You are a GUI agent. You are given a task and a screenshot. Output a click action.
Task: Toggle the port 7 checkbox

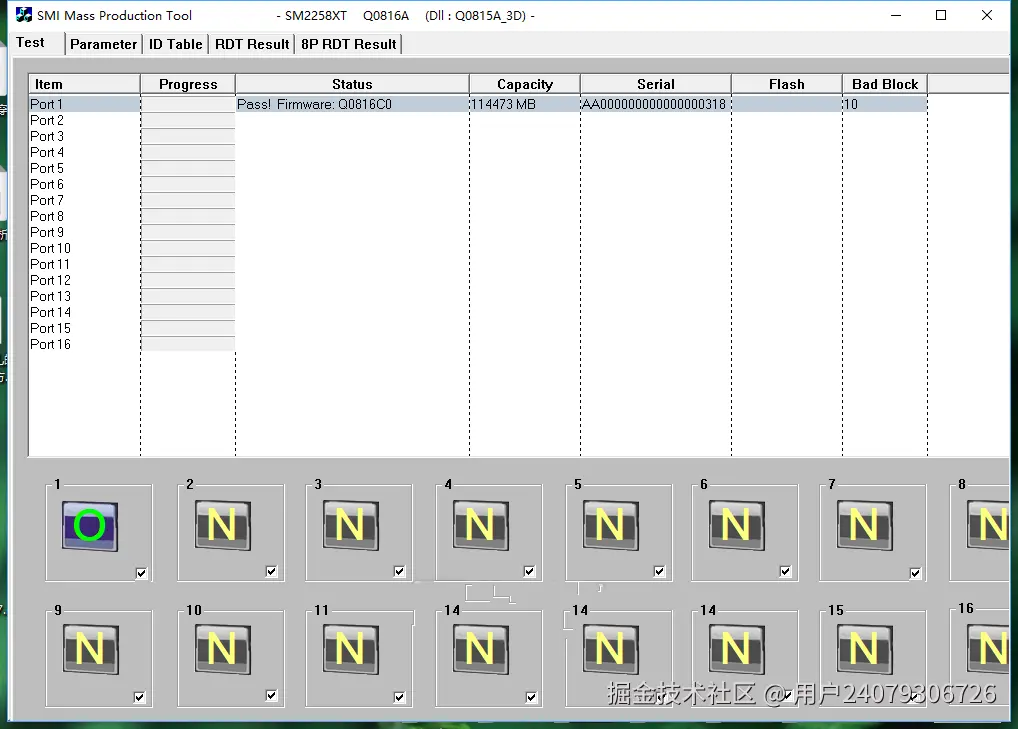[x=915, y=573]
